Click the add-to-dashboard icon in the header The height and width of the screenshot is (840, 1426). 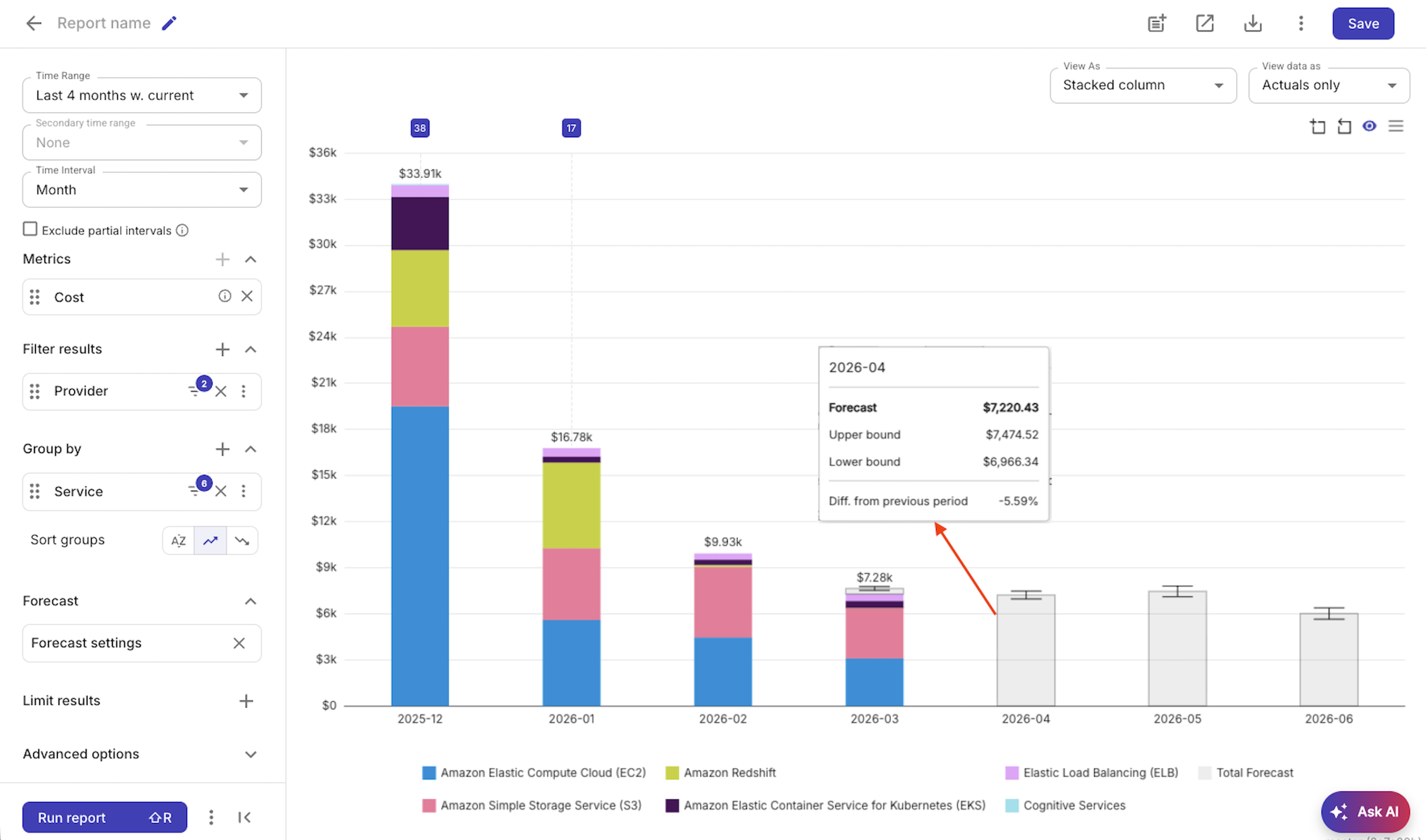pos(1156,23)
